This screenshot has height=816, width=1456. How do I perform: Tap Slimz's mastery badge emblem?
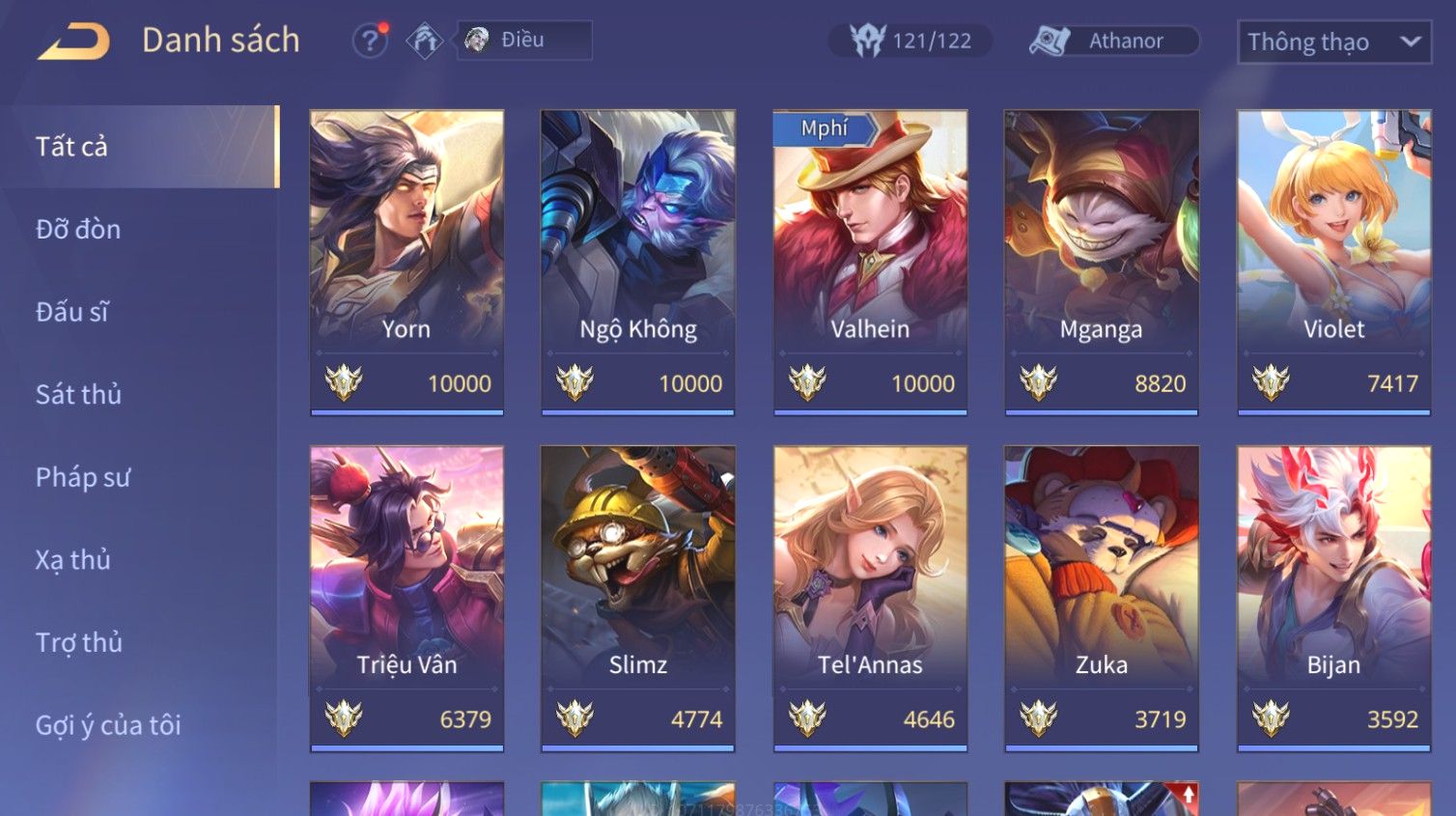[x=574, y=718]
